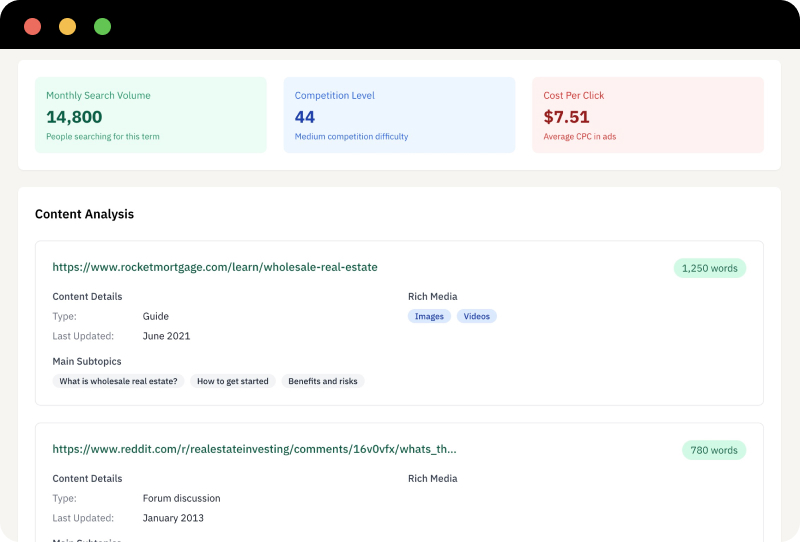Viewport: 800px width, 542px height.
Task: Select the 'Benefits and risks' subtopic chip
Action: point(323,381)
